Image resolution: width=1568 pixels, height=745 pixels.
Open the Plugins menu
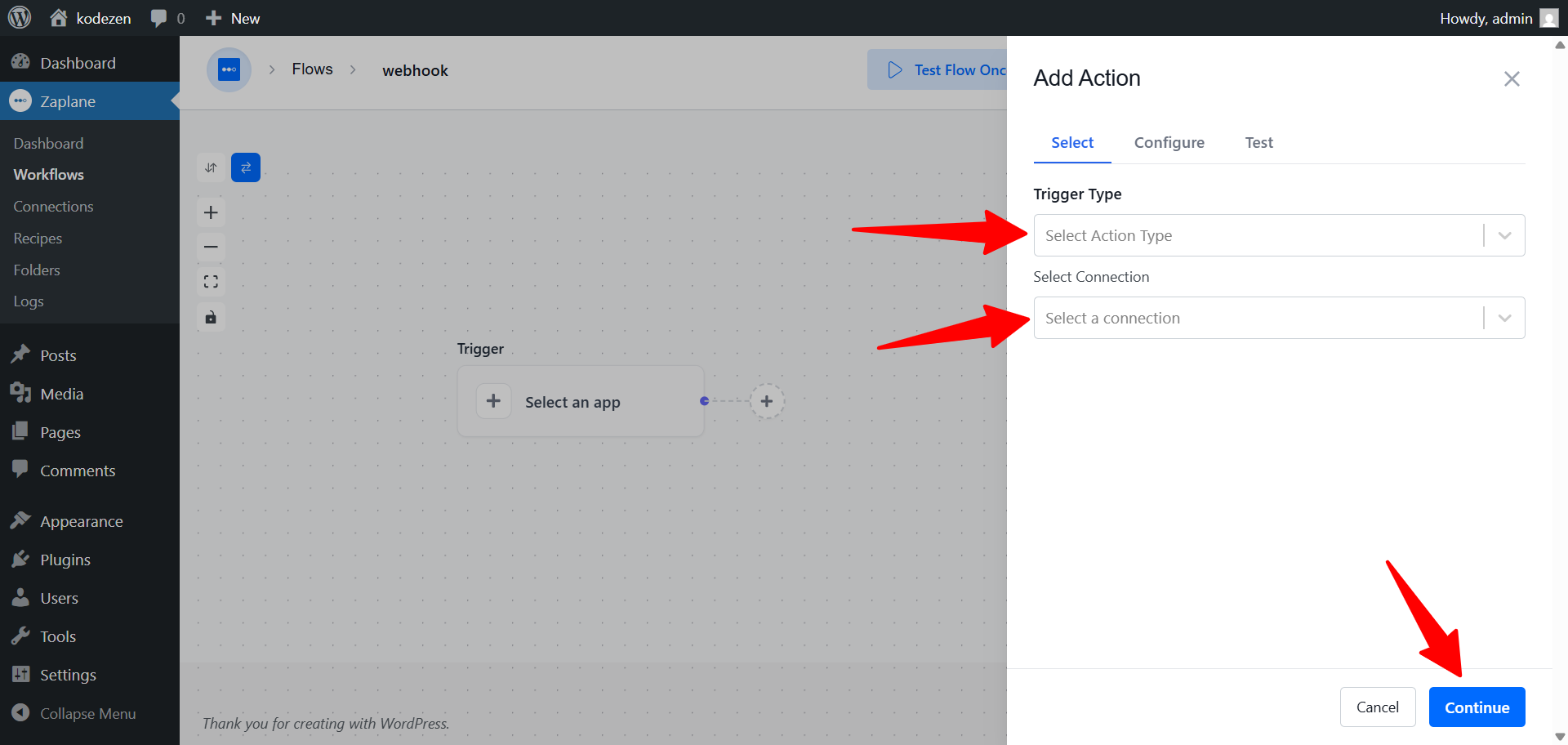90,560
